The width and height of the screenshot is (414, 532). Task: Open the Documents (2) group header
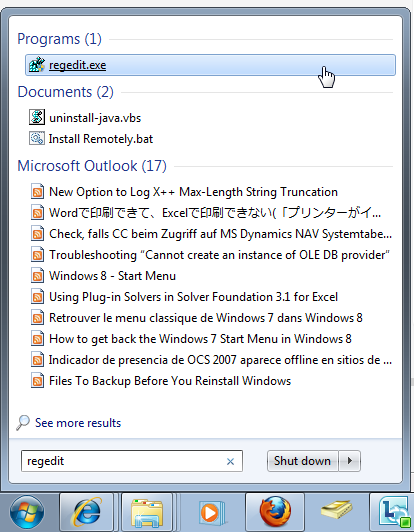(65, 92)
